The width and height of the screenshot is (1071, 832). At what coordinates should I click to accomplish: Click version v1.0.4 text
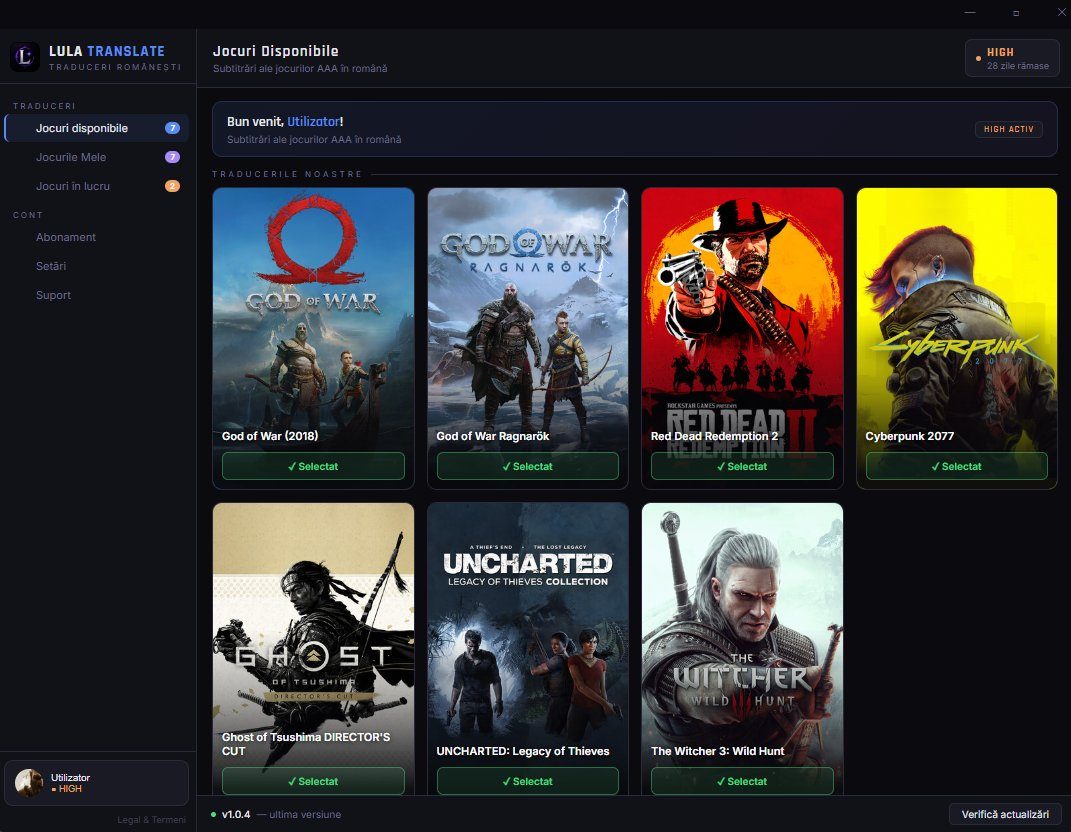point(236,814)
